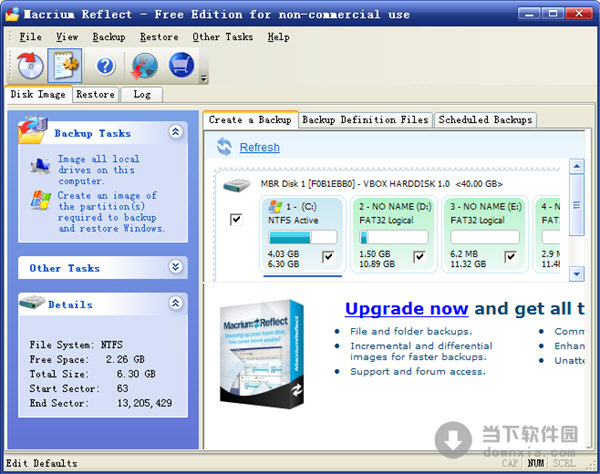Click 'Free Space: 2.26 GB' in Details

[87, 359]
